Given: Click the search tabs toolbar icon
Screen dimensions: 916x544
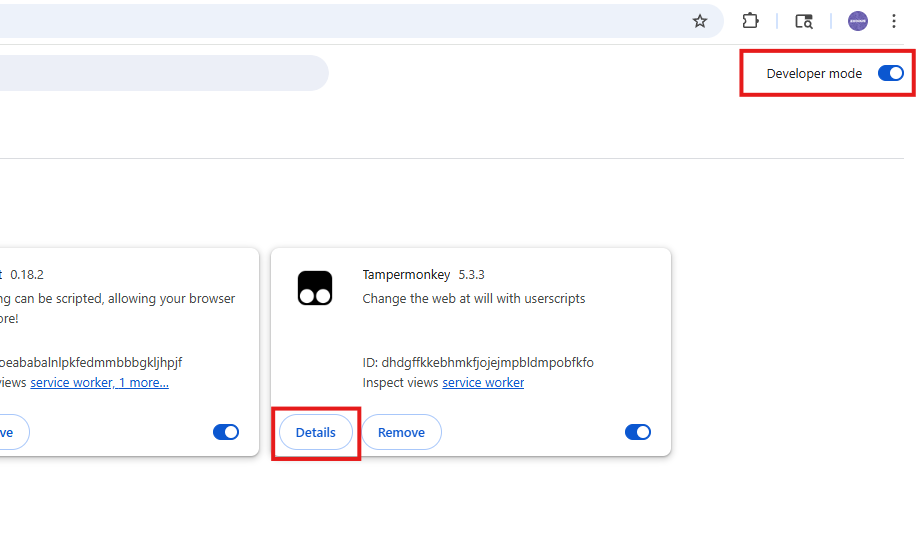Looking at the screenshot, I should 804,22.
